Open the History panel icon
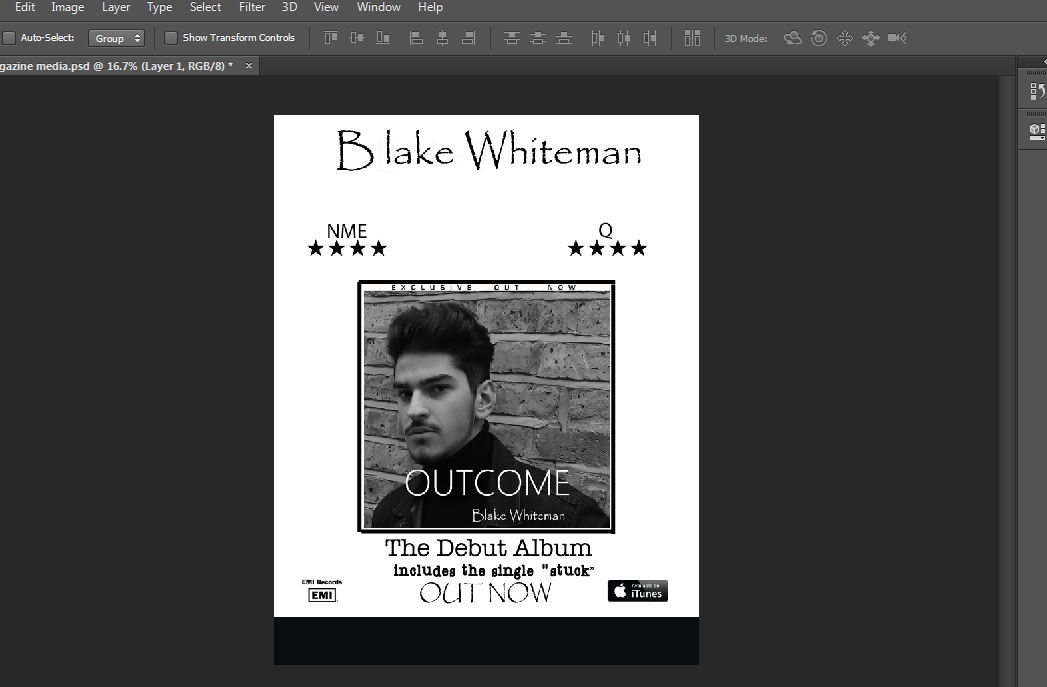This screenshot has height=687, width=1047. point(1037,92)
